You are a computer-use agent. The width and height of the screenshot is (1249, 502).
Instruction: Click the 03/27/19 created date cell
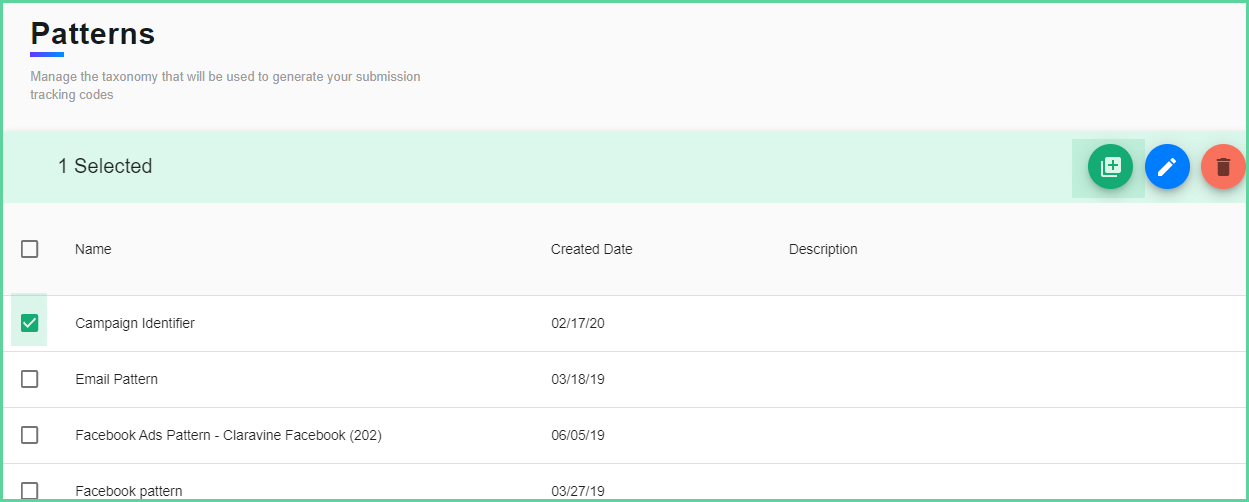pyautogui.click(x=578, y=491)
